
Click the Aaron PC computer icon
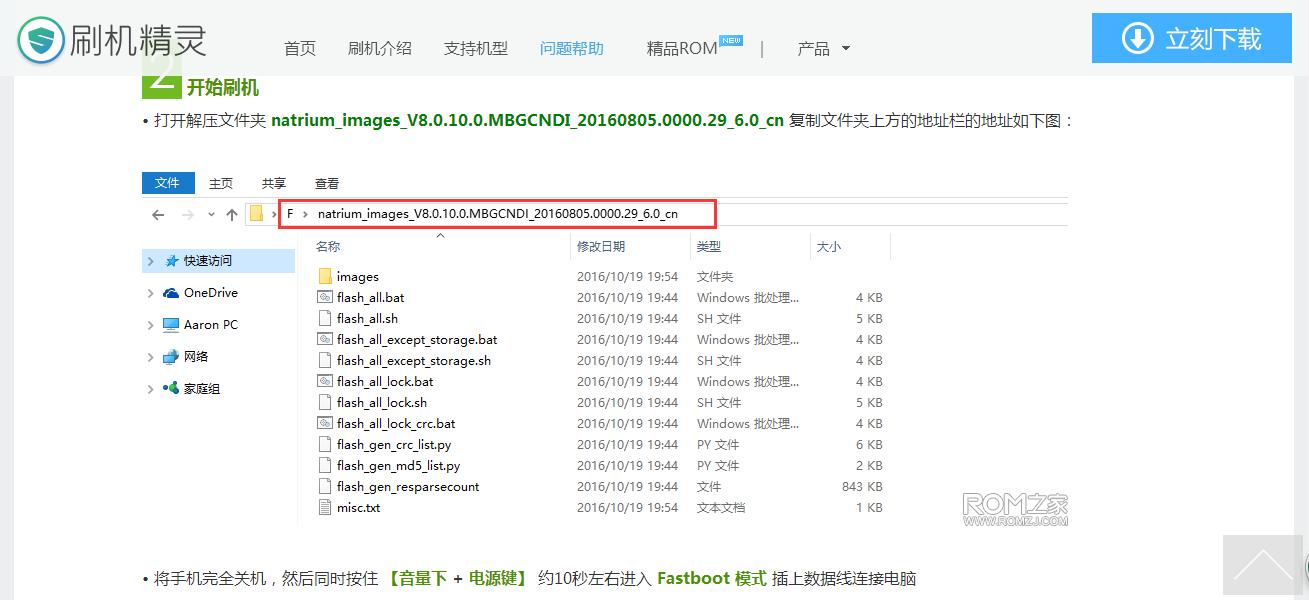[171, 325]
